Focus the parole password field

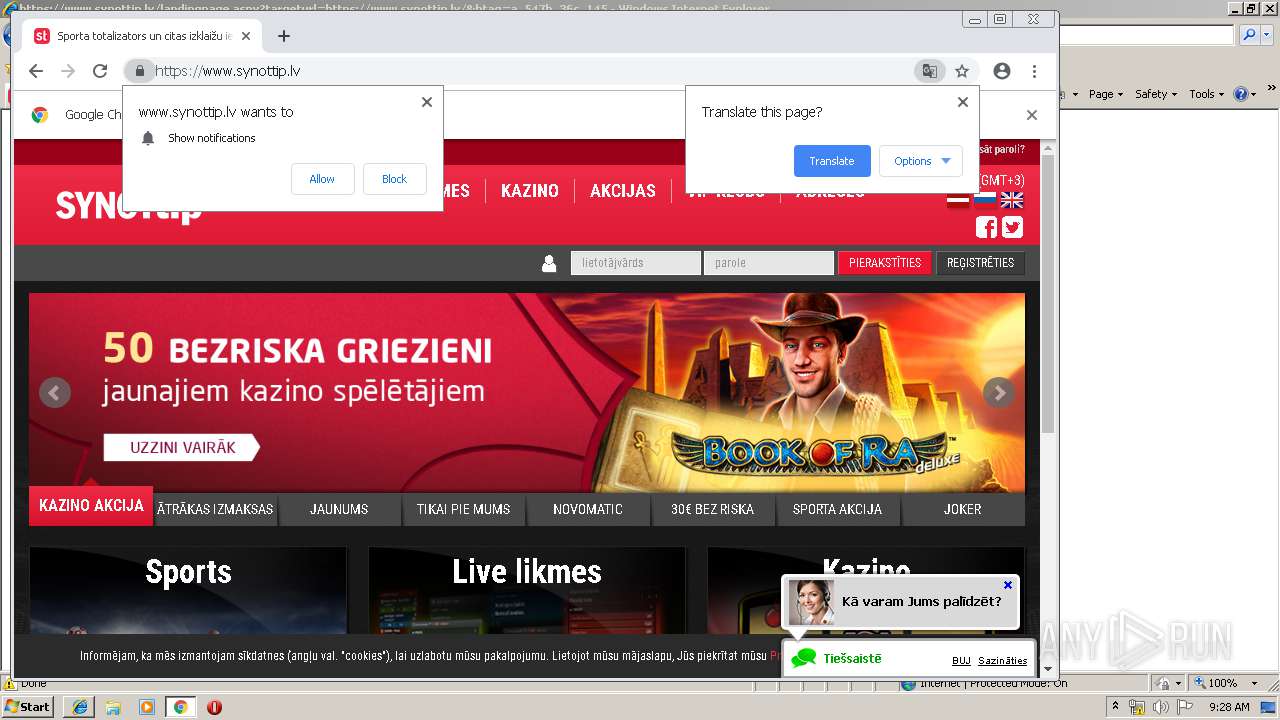click(769, 263)
